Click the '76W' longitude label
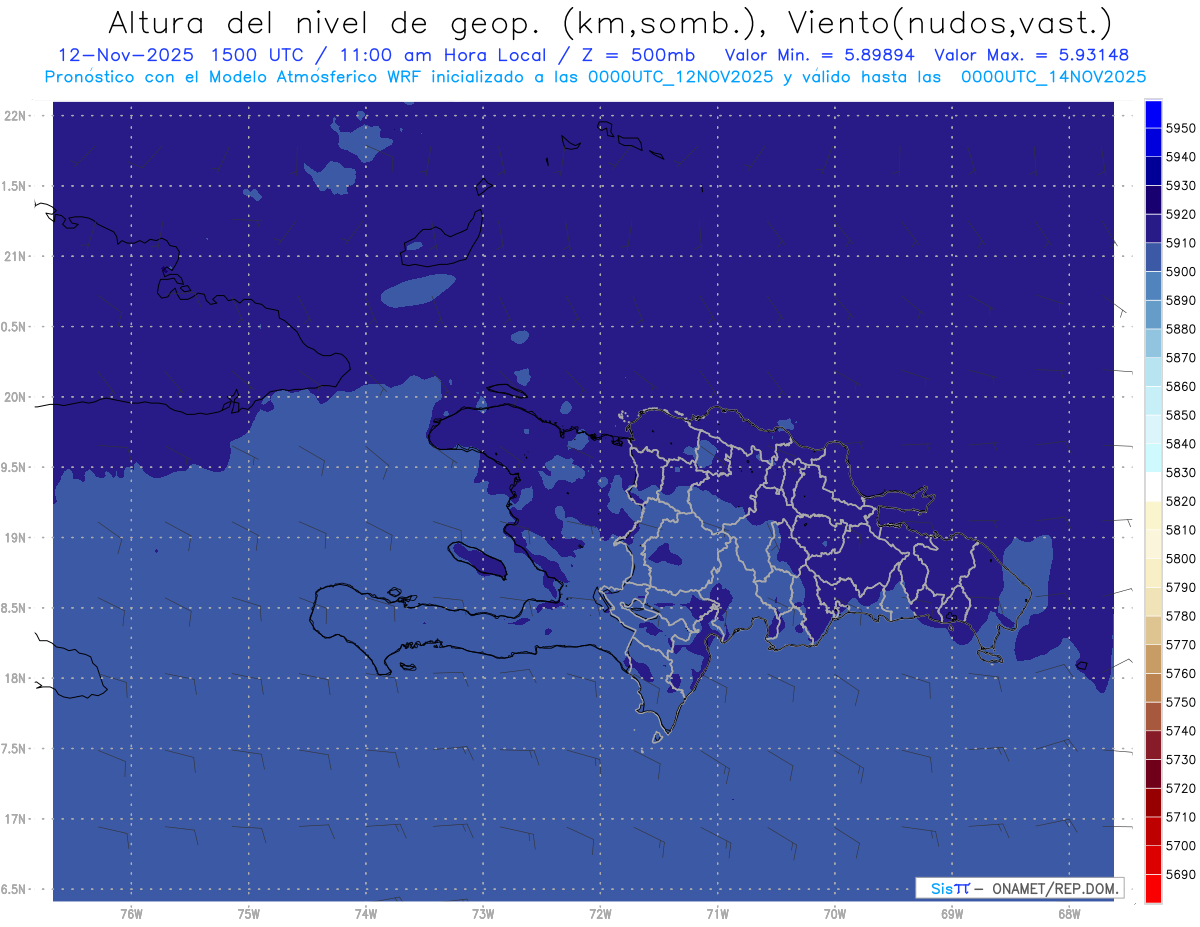1200x927 pixels. point(131,913)
